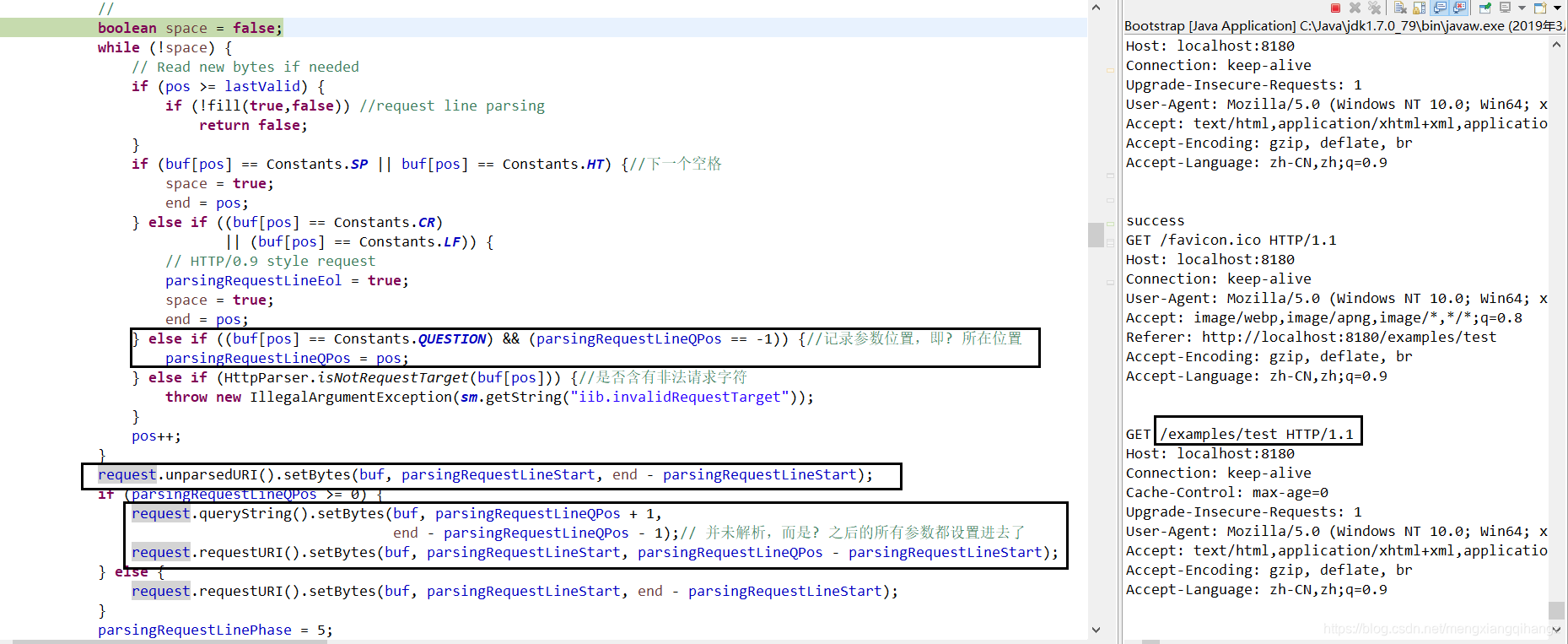This screenshot has height=644, width=1568.
Task: Click the Constants.QUESTION else-if line
Action: point(576,338)
